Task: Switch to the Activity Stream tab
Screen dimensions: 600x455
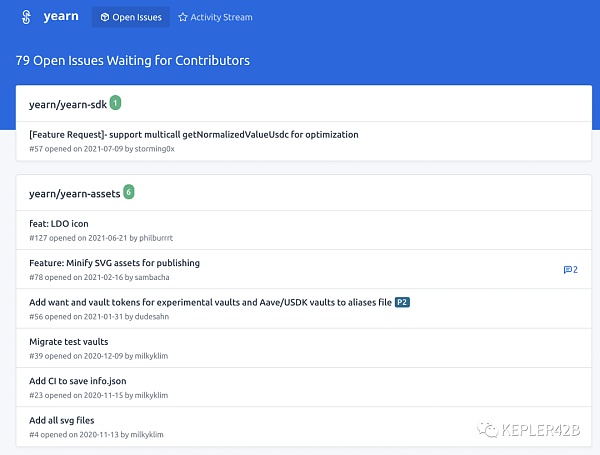Action: point(215,17)
